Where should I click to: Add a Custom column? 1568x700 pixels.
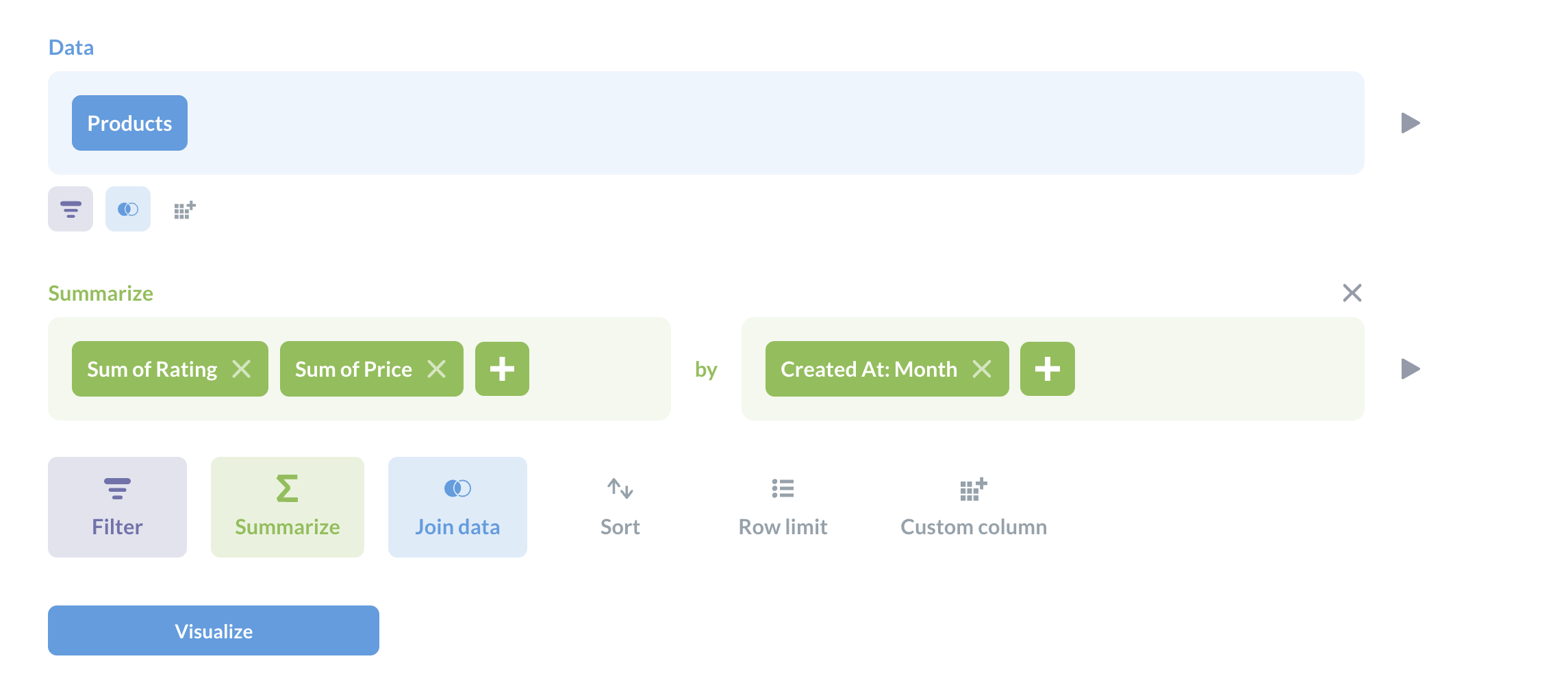point(973,507)
